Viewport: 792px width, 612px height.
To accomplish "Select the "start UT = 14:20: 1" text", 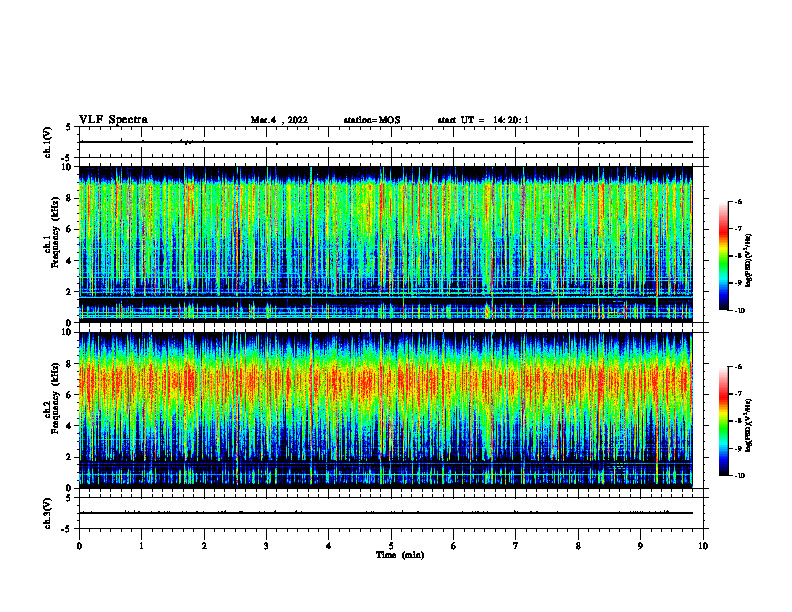I will point(483,120).
